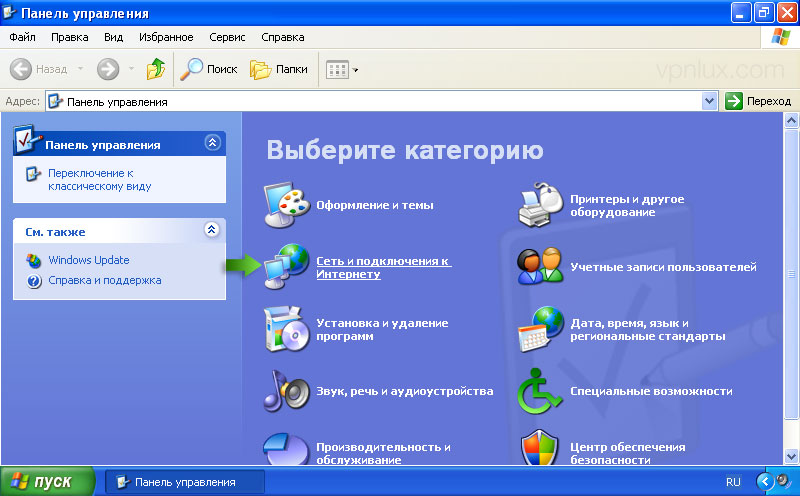Open Принтеры и другое оборудование
This screenshot has width=800, height=496.
click(x=627, y=206)
